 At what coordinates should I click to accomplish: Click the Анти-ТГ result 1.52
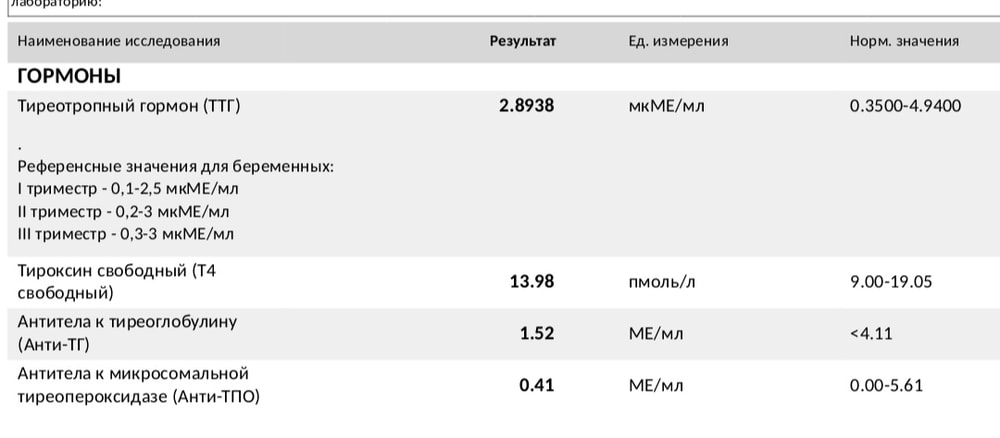[x=536, y=333]
